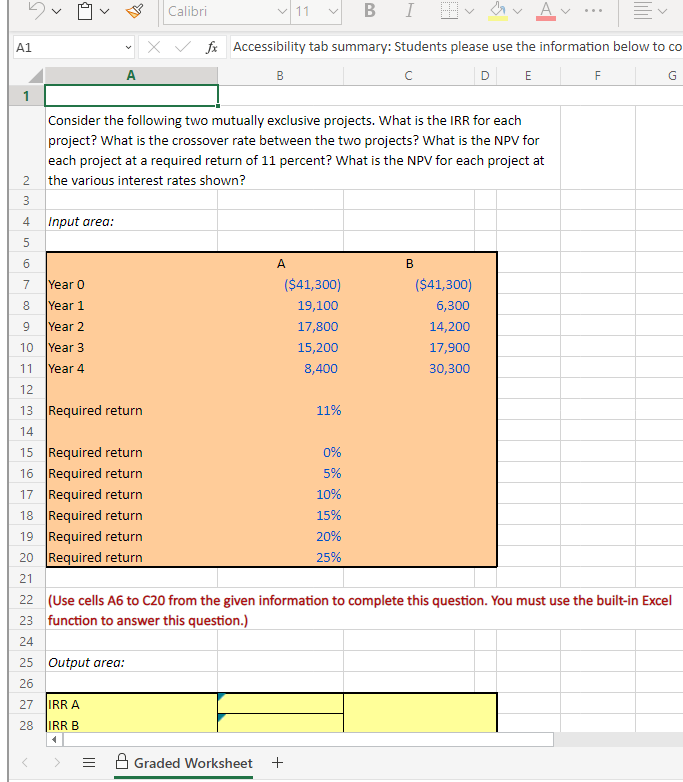Select the Format Painter brush icon
Screen dimensions: 683x782
click(134, 11)
